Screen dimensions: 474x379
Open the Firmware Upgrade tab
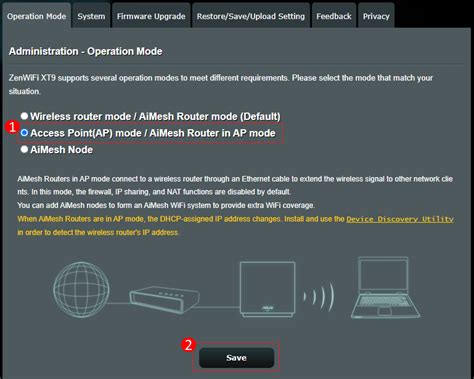[x=151, y=16]
